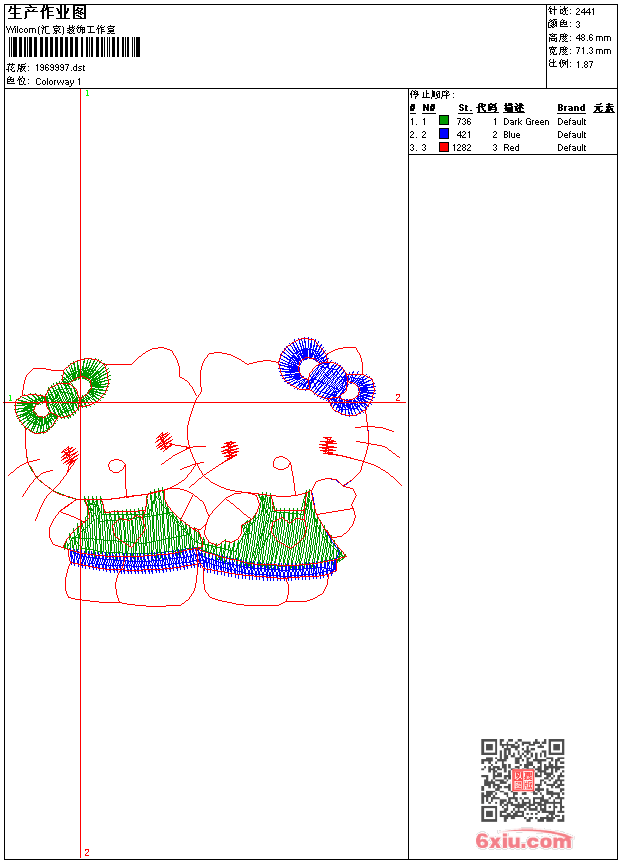
Task: Select the 'Colorway 1' text
Action: (58, 82)
